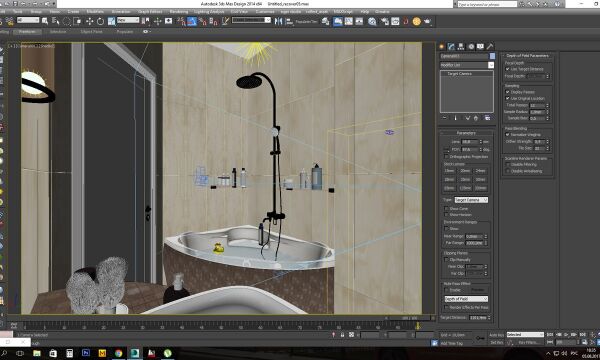Click the Auto Key button
This screenshot has width=600, height=360.
pyautogui.click(x=496, y=335)
